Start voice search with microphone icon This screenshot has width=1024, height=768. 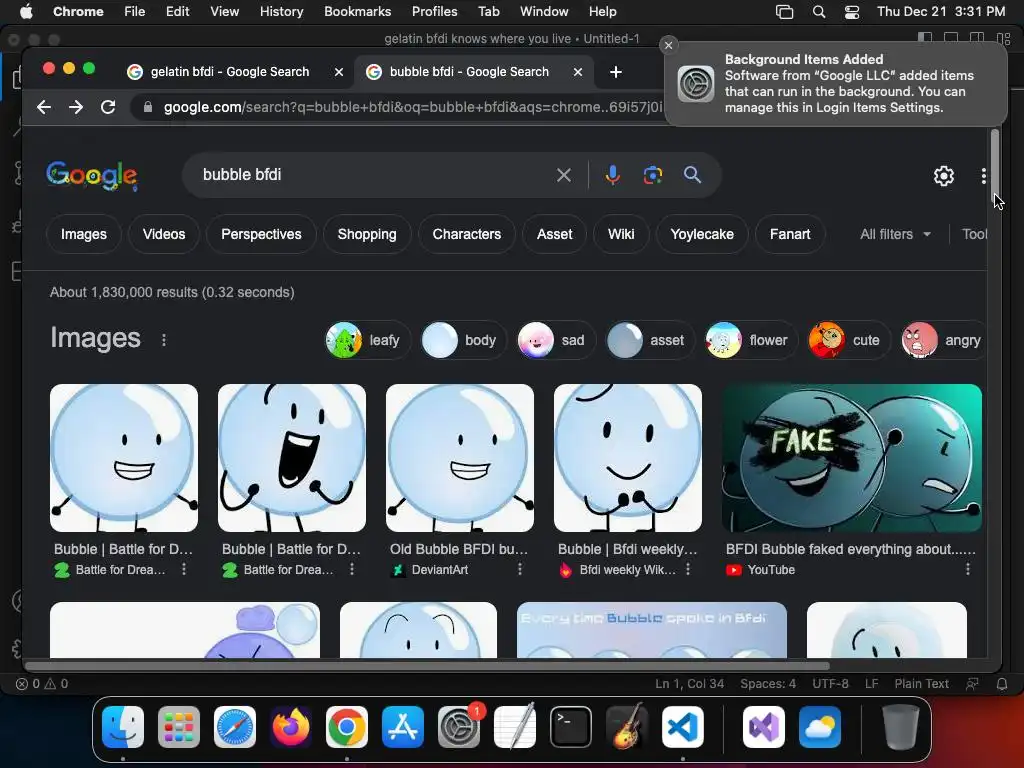click(x=613, y=175)
